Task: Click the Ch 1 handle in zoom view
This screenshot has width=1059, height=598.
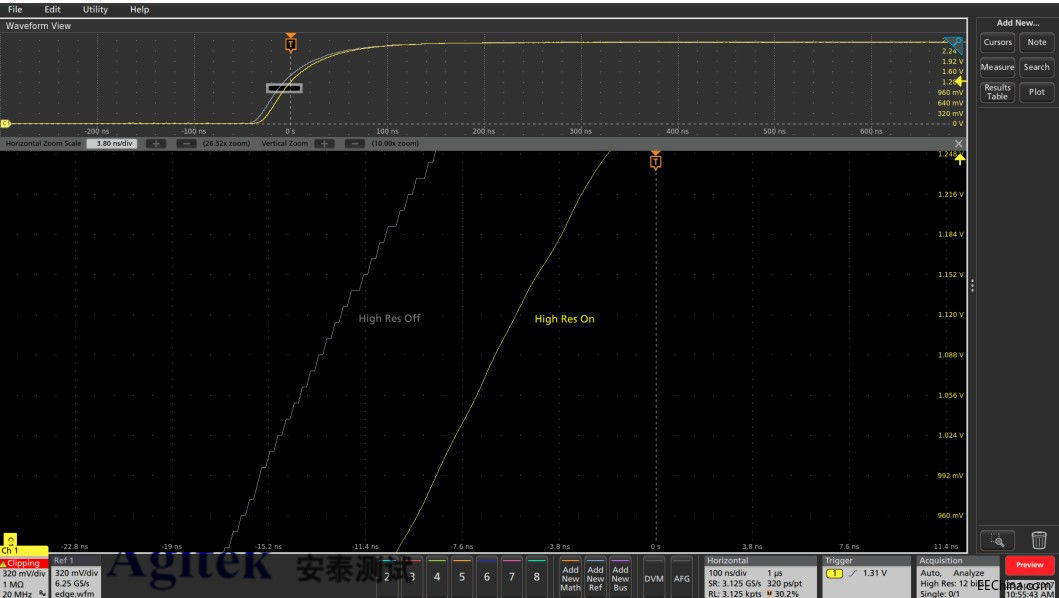Action: pyautogui.click(x=10, y=541)
